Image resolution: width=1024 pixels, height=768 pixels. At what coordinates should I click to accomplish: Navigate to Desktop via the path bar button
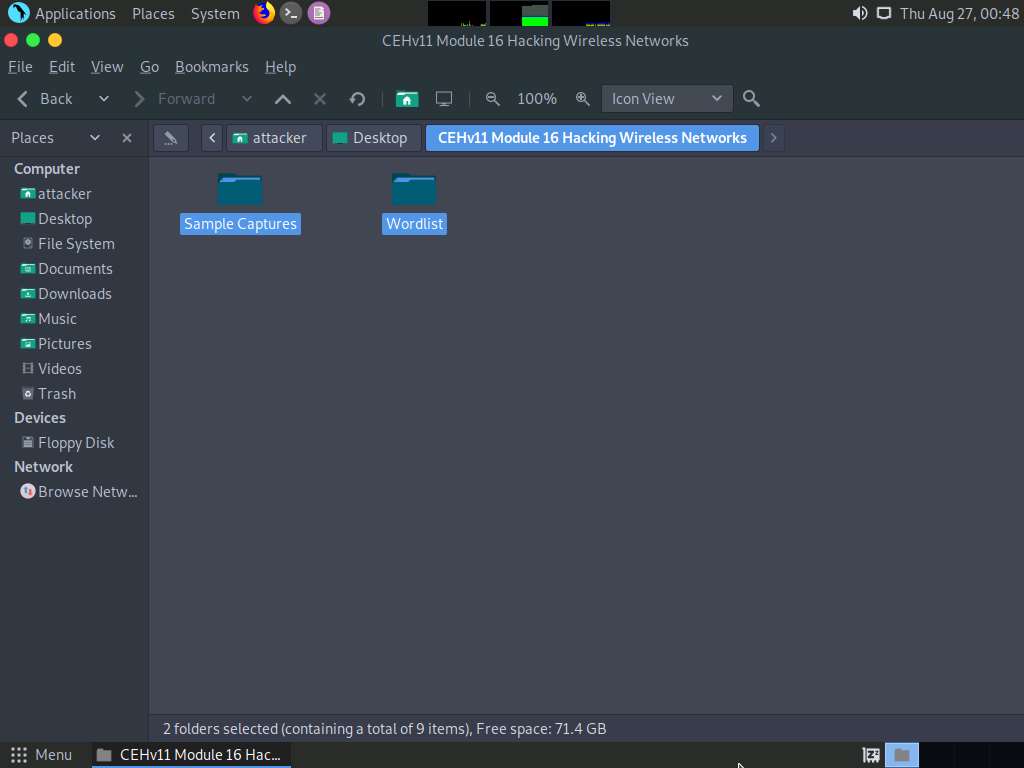coord(373,137)
